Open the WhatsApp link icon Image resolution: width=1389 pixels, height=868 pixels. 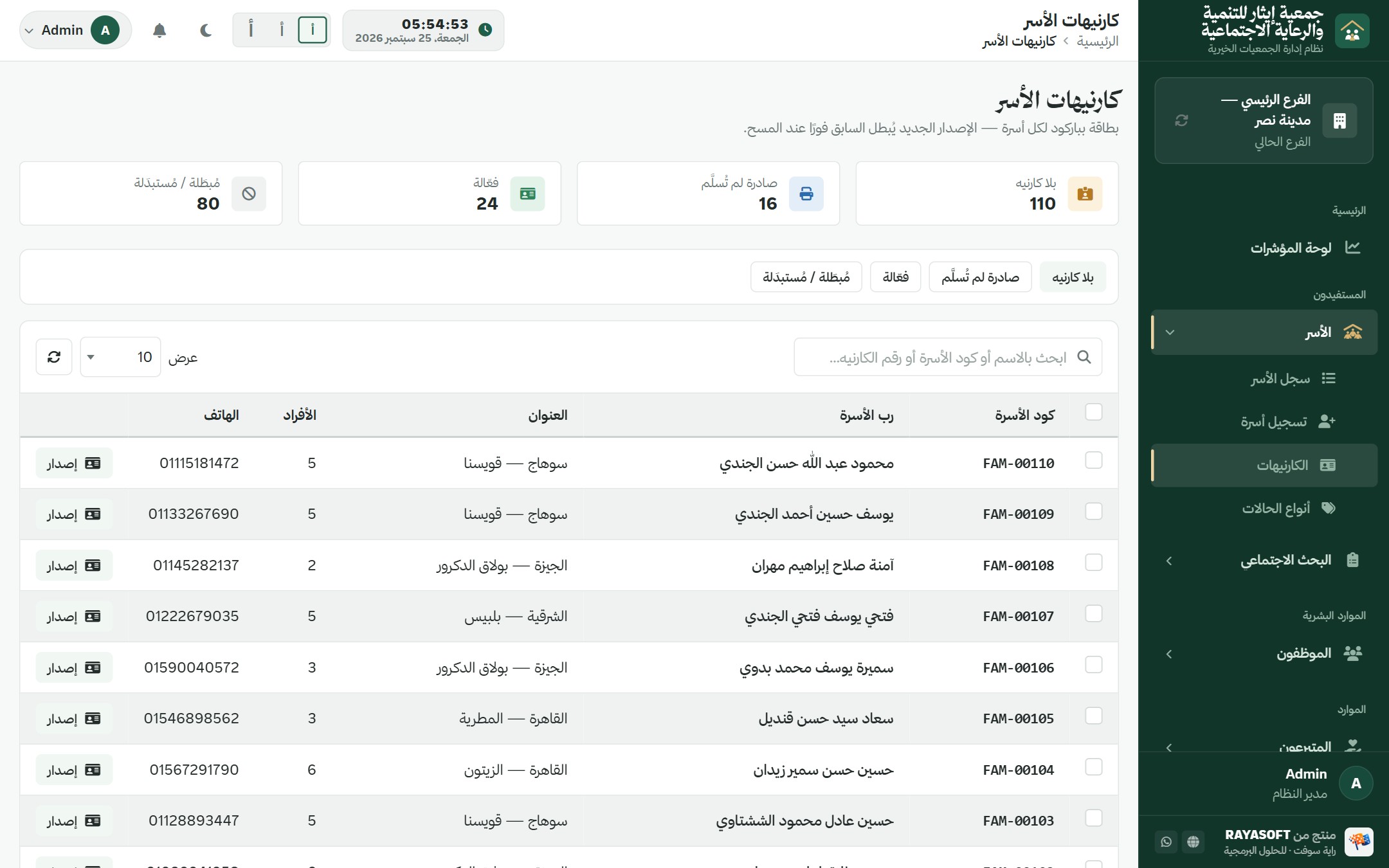pos(1167,842)
